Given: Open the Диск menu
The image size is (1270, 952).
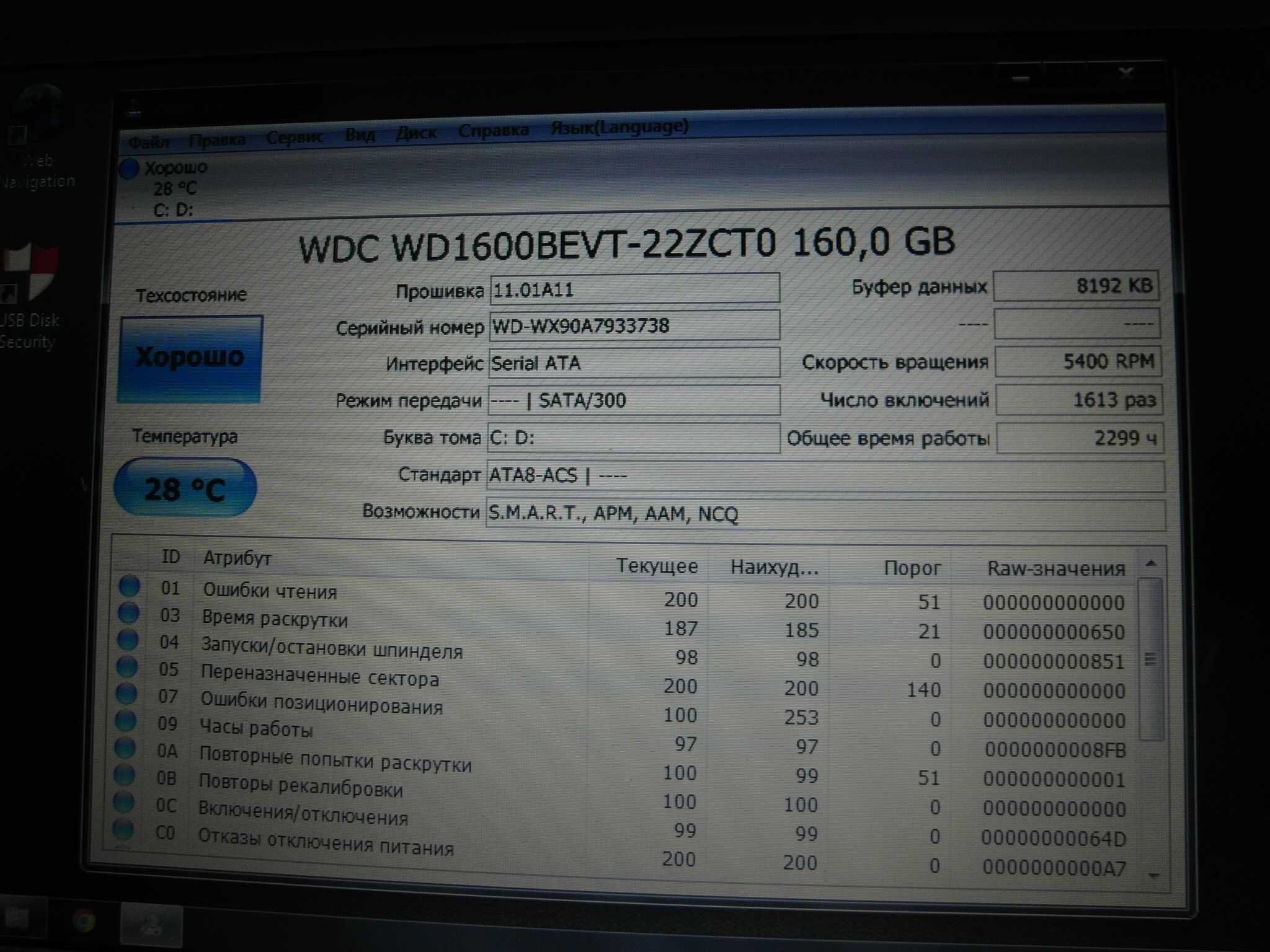Looking at the screenshot, I should (x=416, y=133).
